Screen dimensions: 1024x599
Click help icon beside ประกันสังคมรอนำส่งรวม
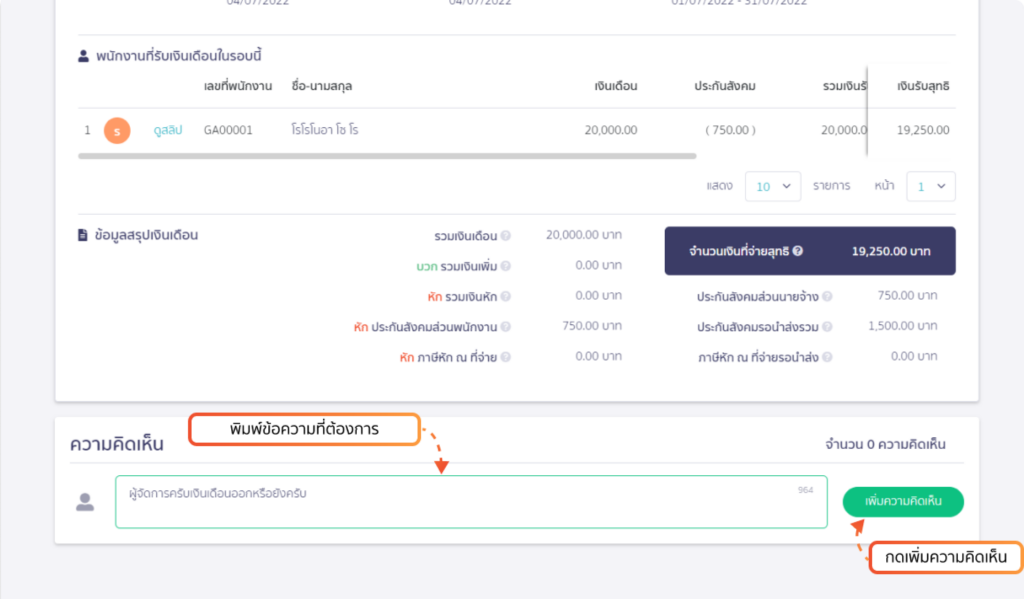(x=827, y=327)
